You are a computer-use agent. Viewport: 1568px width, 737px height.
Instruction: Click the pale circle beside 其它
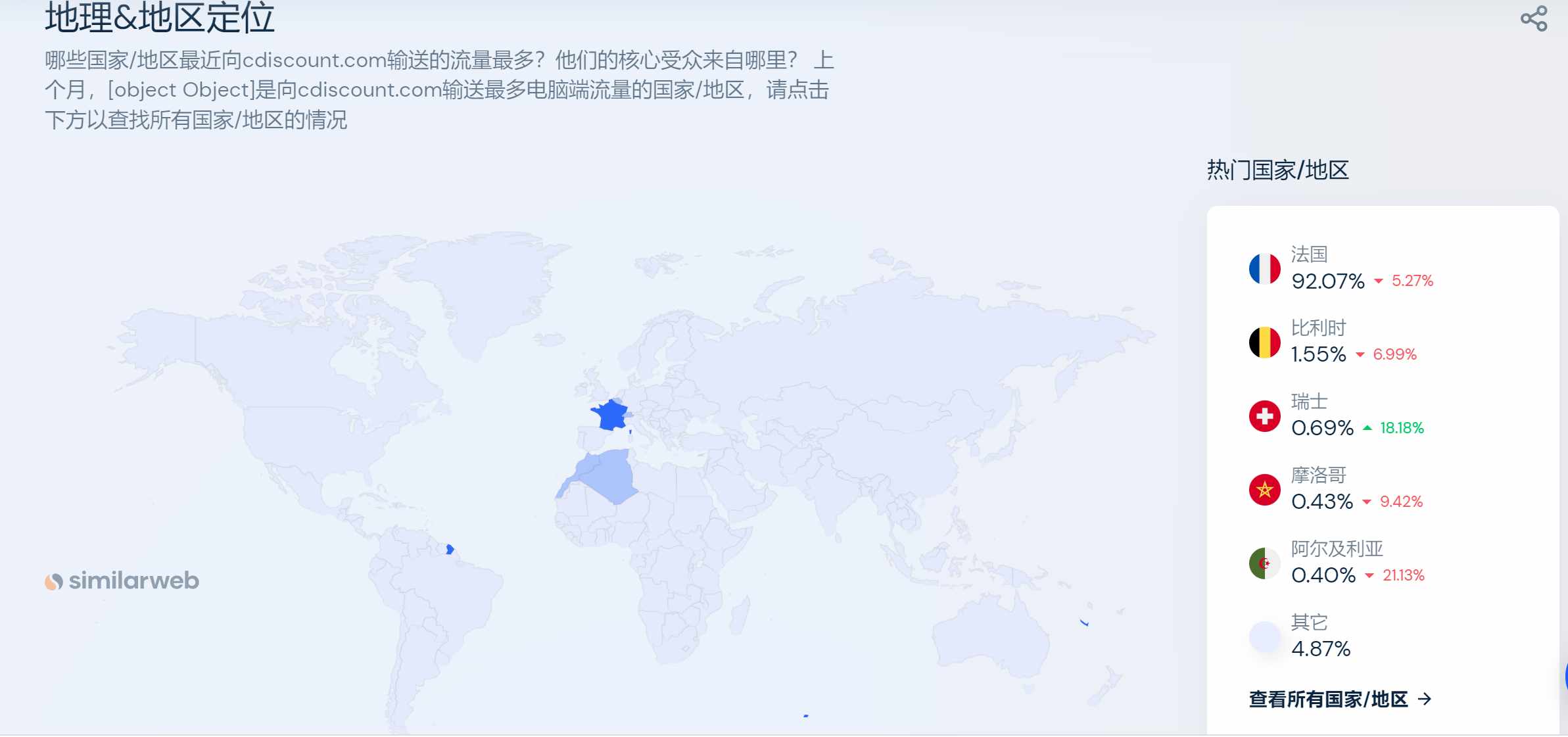[1264, 636]
